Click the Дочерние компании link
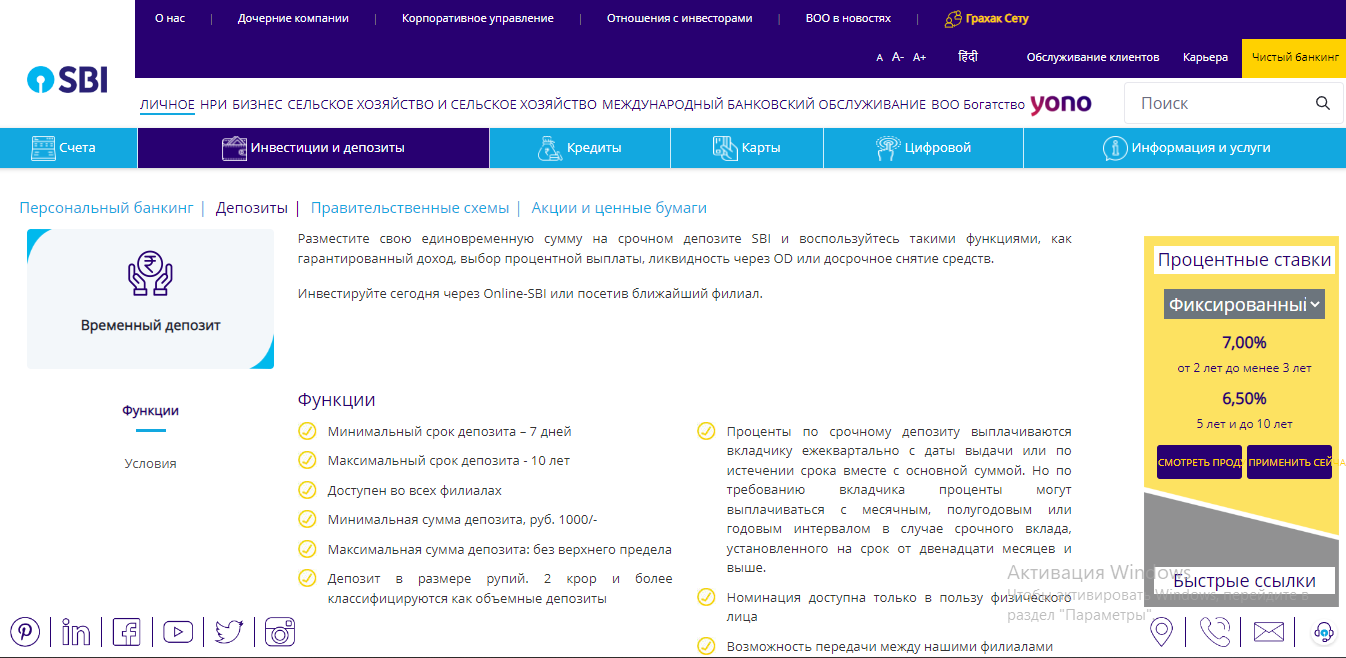This screenshot has height=658, width=1346. point(293,18)
